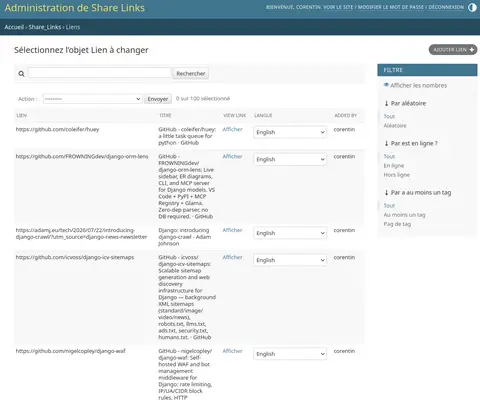Sort by the Lien column header

click(22, 115)
